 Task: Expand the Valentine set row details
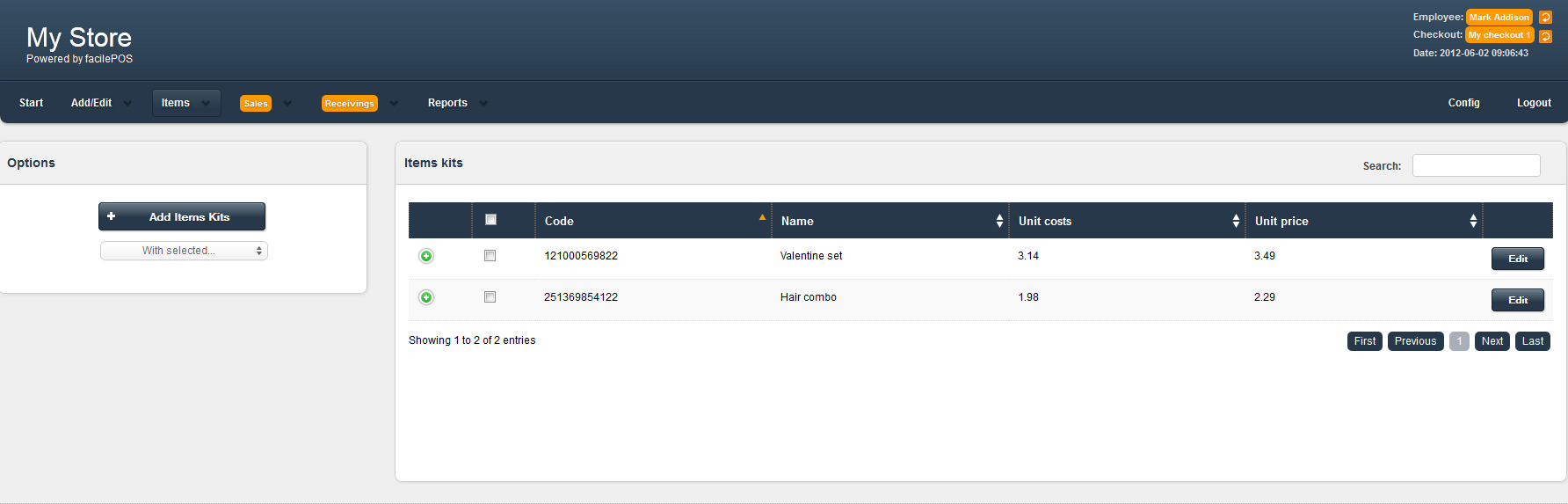(426, 256)
